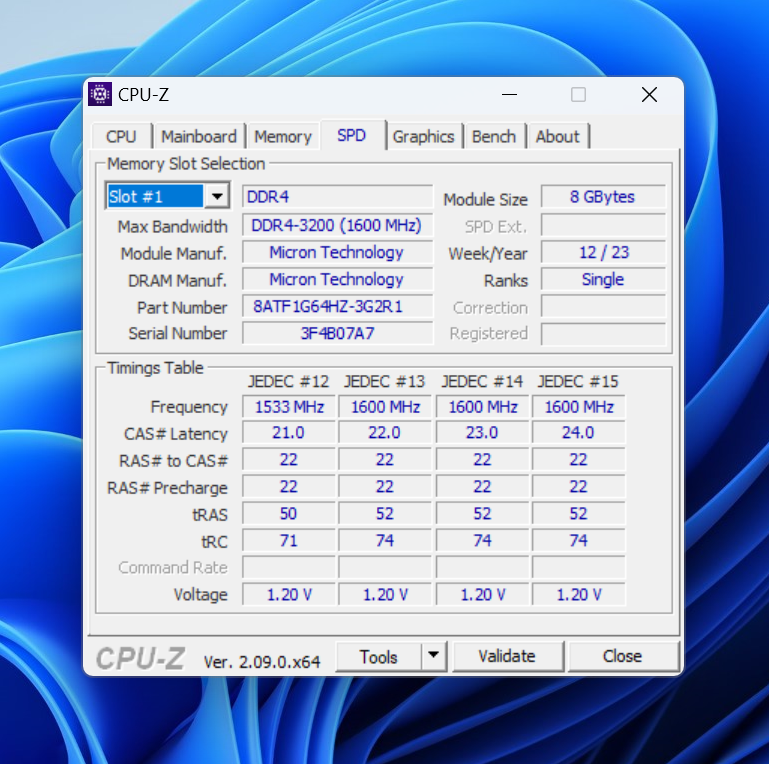Click JEDEC #14 RAS# Precharge 22 cell
The image size is (769, 764).
[482, 487]
